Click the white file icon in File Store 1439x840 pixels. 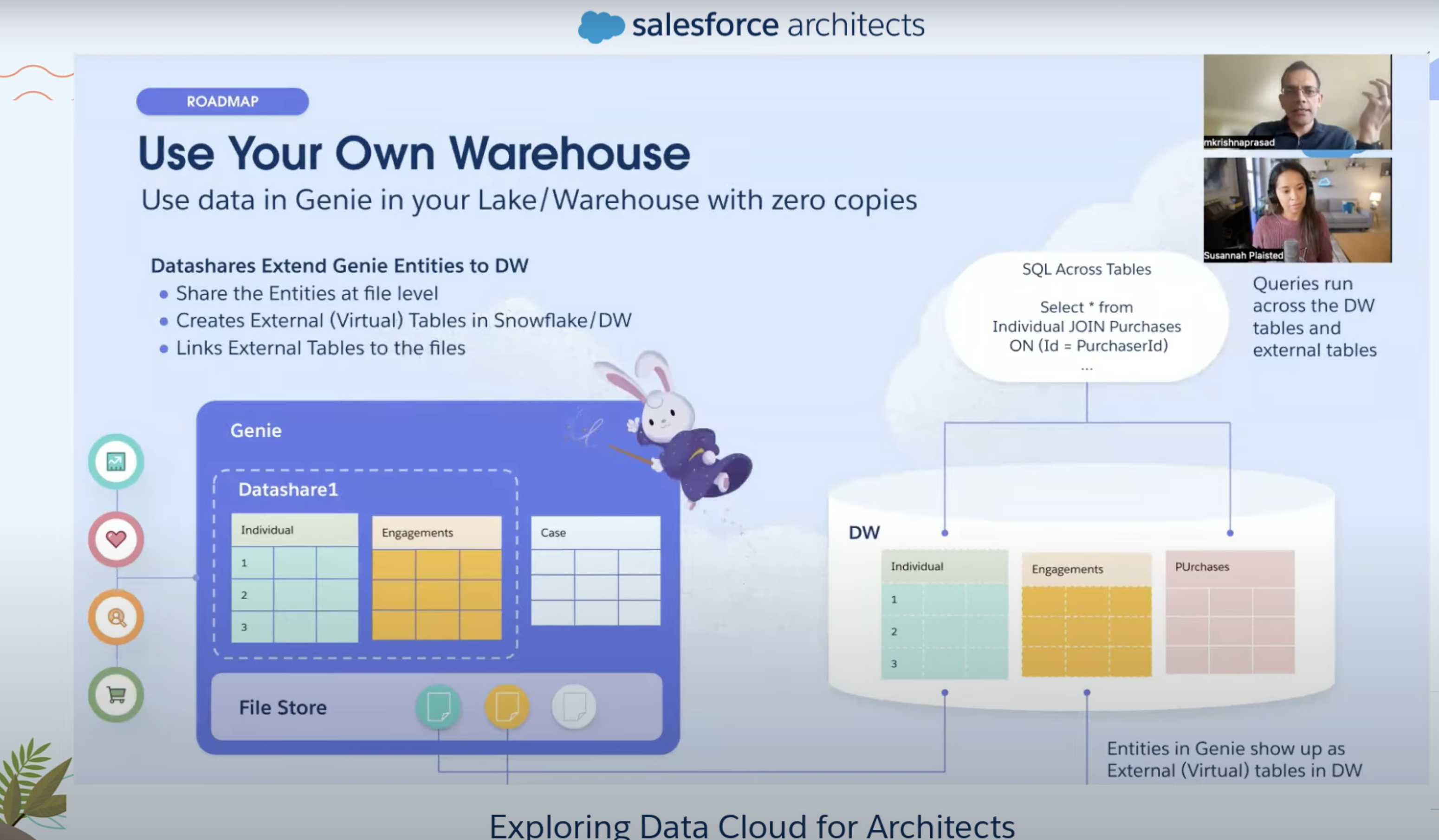[575, 707]
